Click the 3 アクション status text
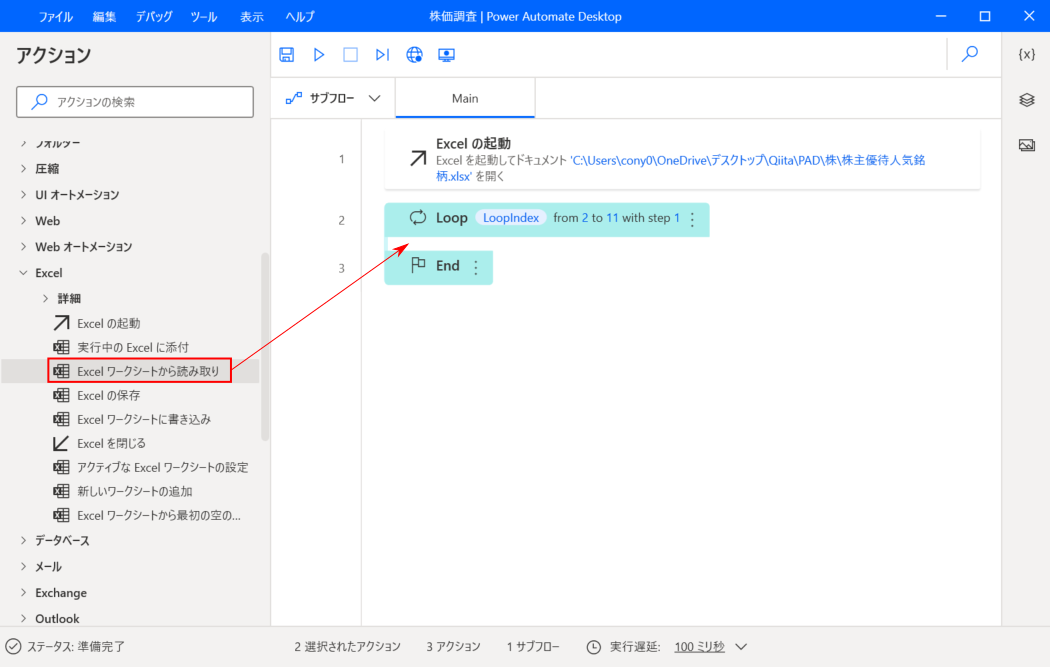This screenshot has width=1050, height=667. click(453, 647)
